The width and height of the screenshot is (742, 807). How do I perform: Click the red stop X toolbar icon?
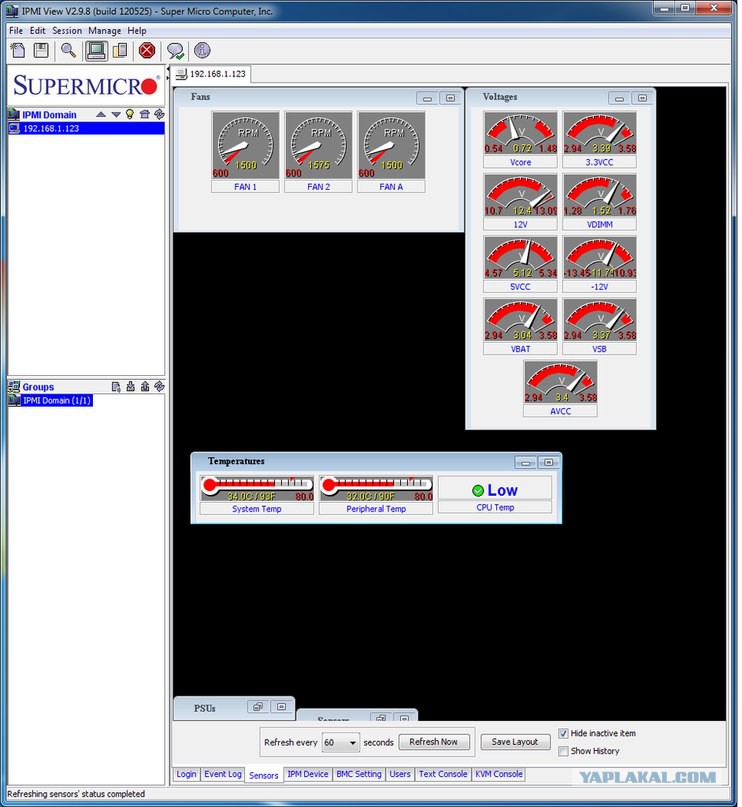click(147, 50)
